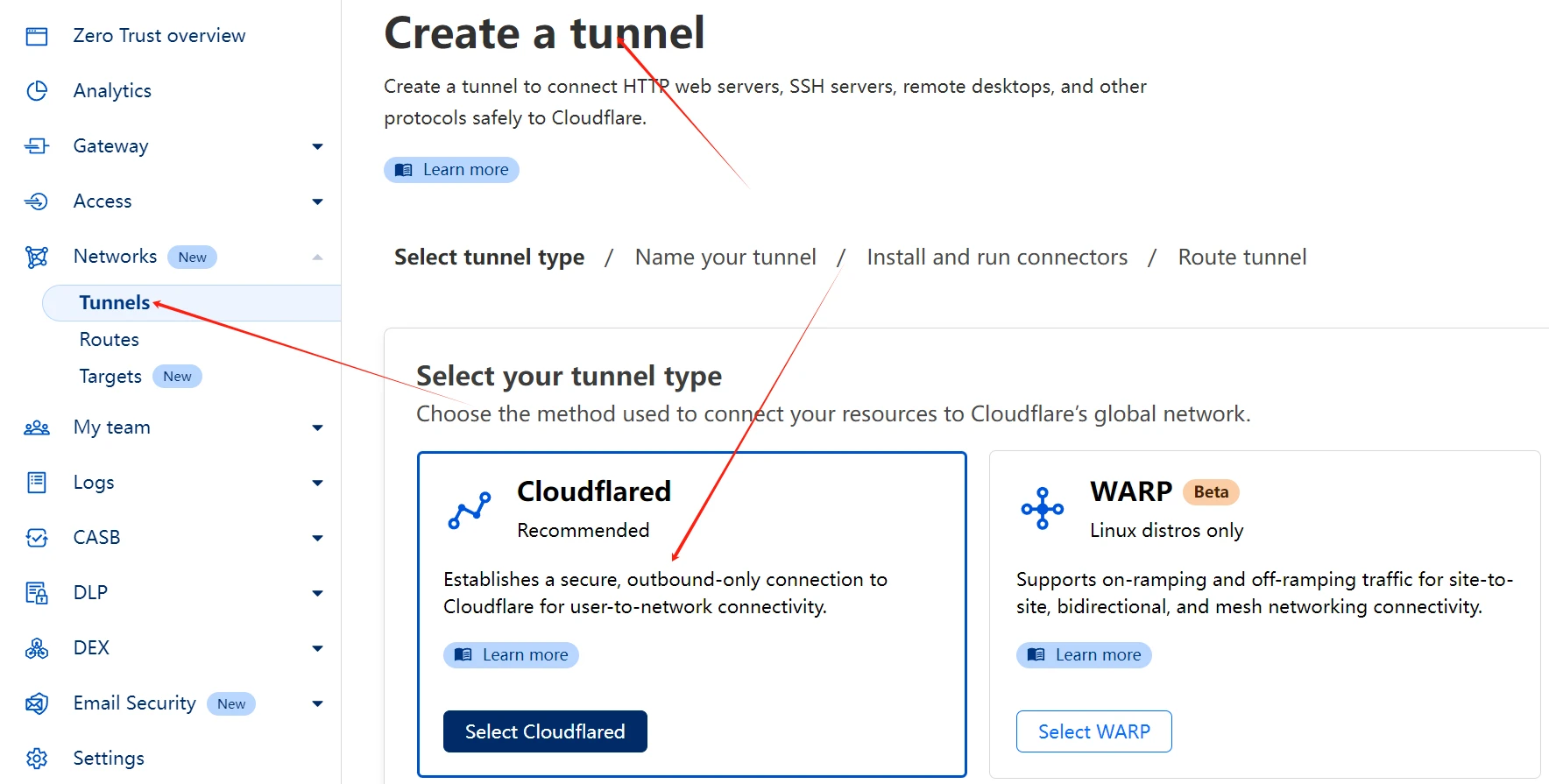
Task: Click the Select your tunnel type heading
Action: tap(569, 377)
